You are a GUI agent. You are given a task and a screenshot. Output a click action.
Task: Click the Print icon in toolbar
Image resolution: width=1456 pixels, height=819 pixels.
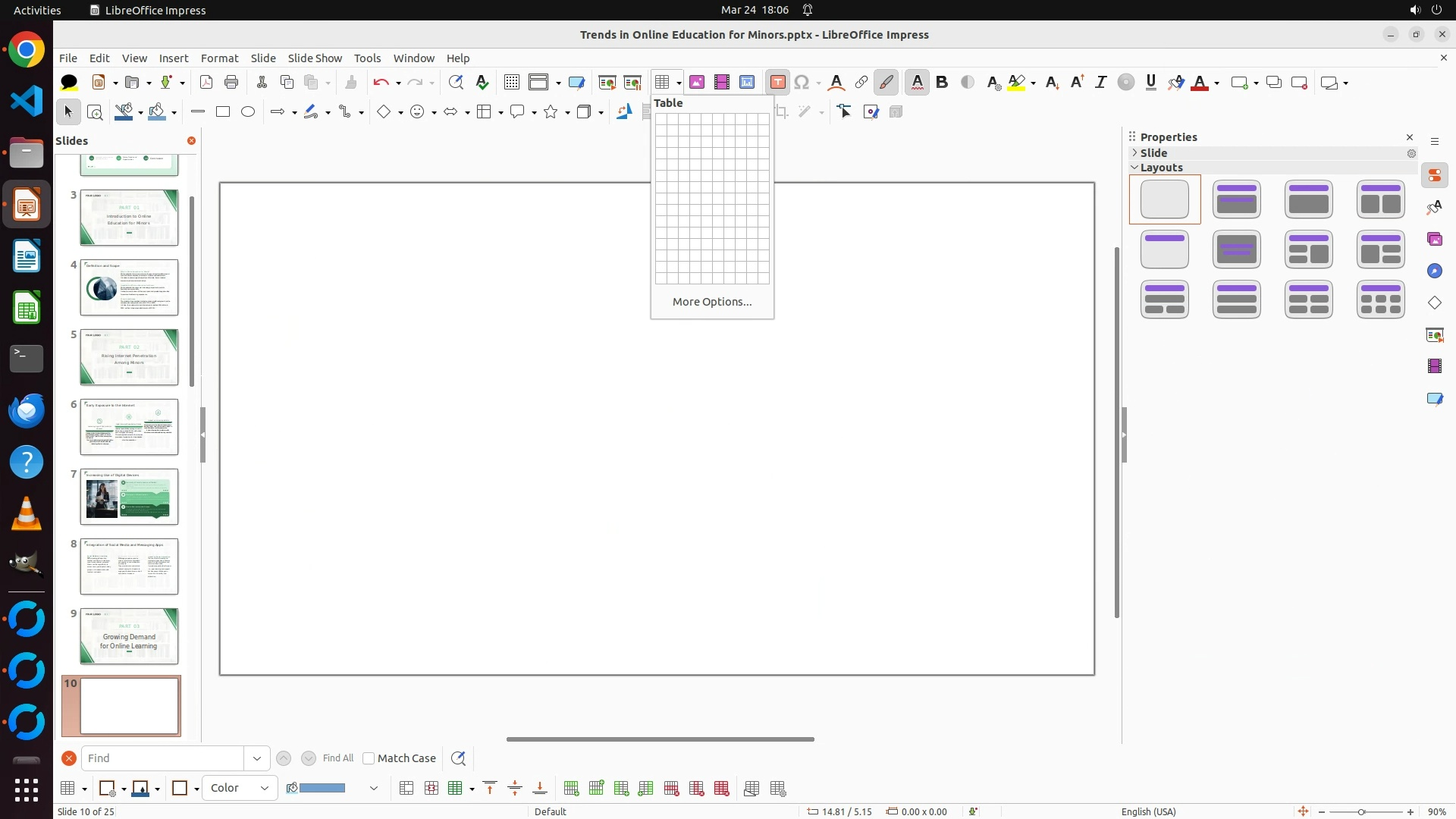pyautogui.click(x=231, y=83)
